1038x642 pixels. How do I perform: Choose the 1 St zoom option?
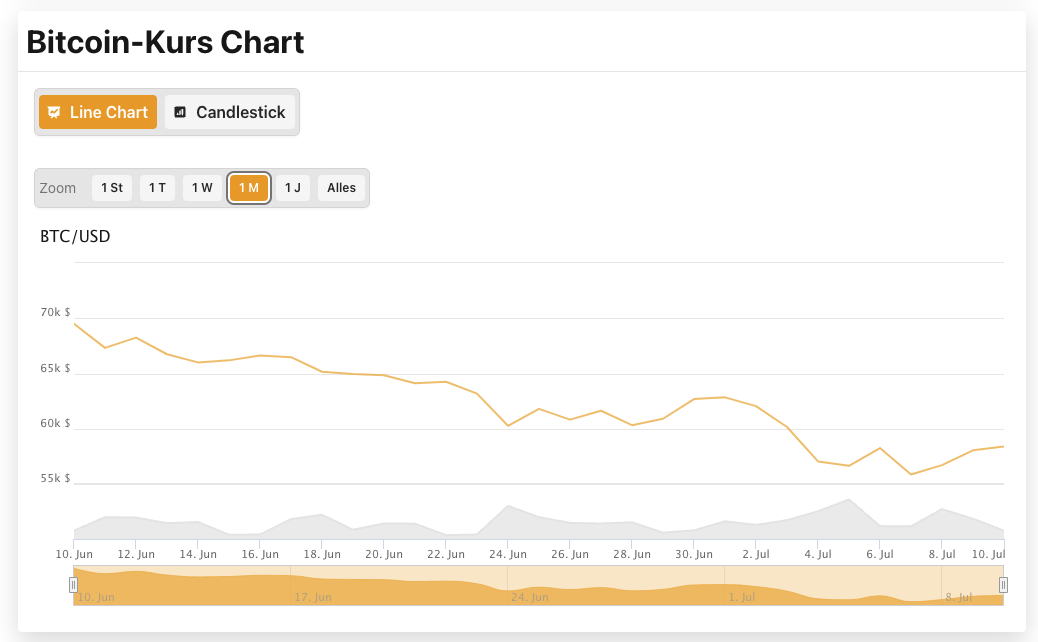click(x=111, y=188)
